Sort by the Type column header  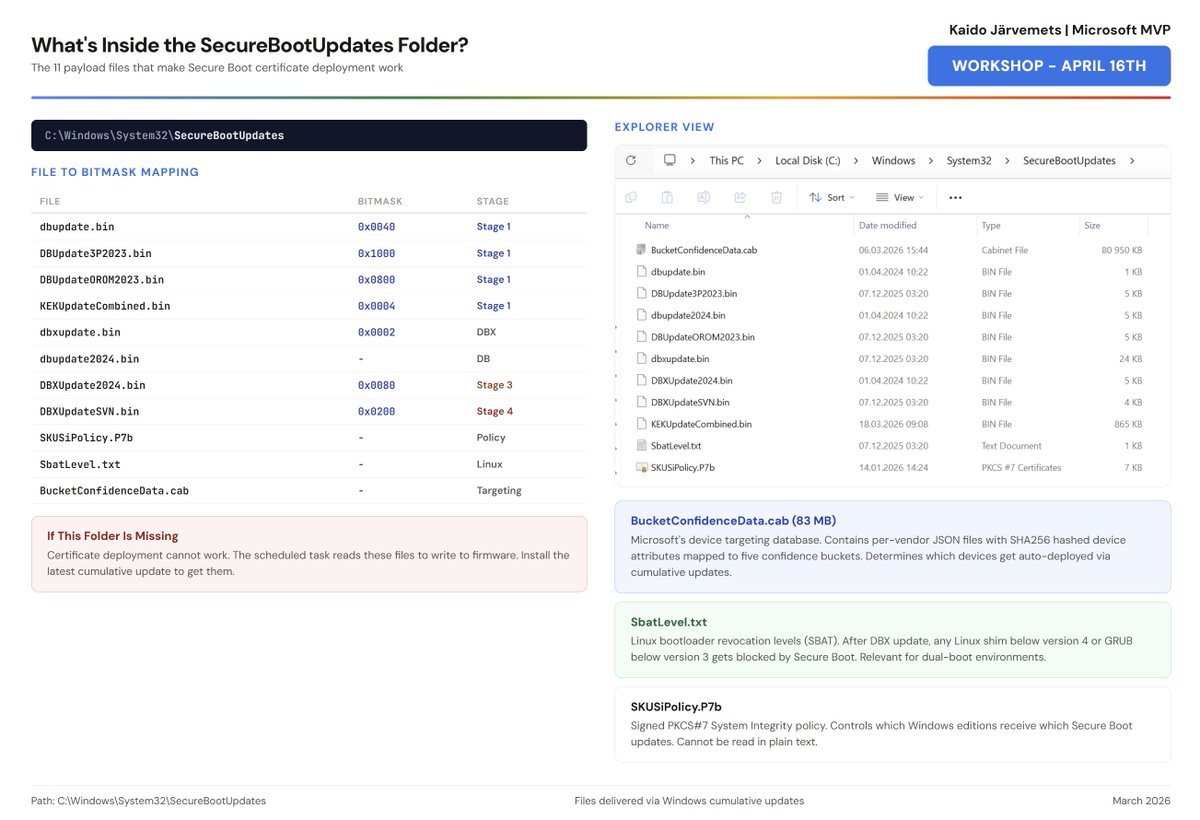pos(991,226)
